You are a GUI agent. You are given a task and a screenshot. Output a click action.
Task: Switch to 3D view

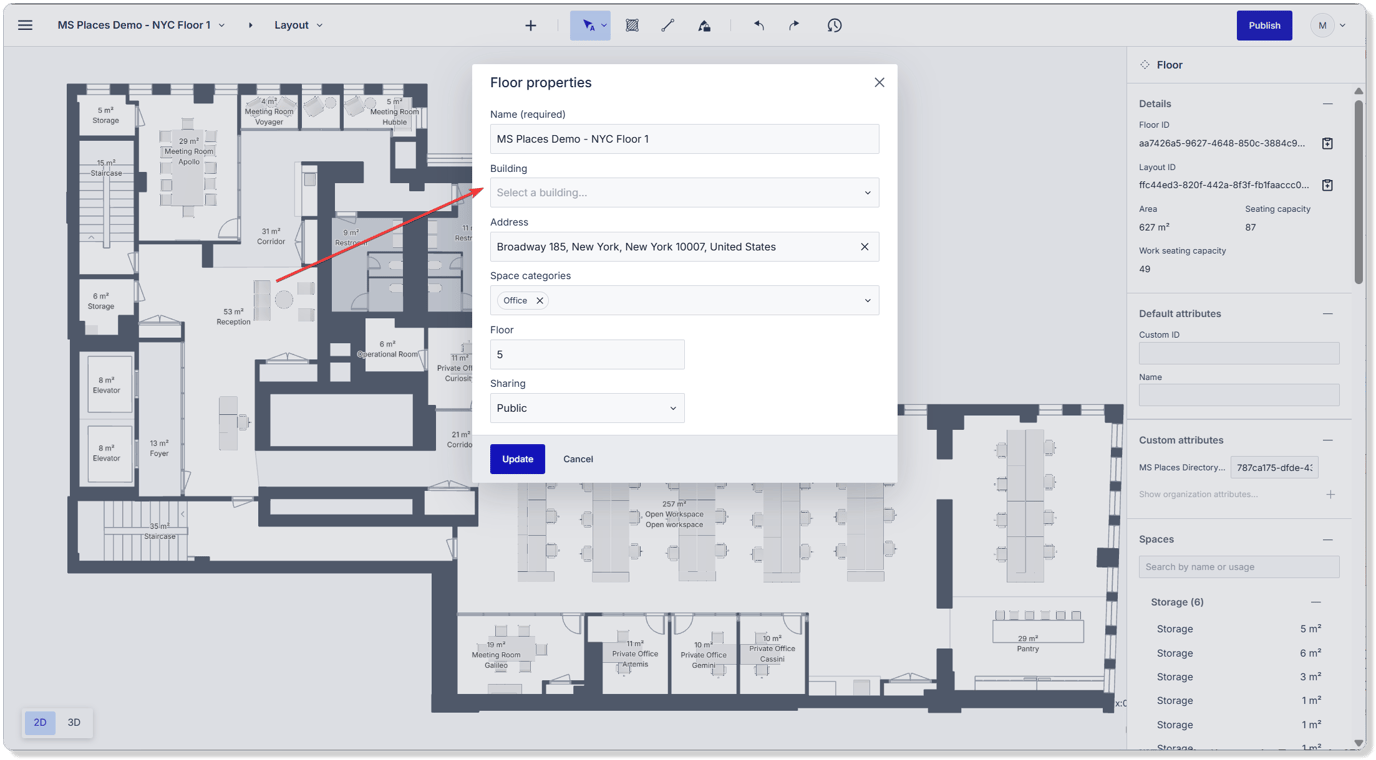72,721
